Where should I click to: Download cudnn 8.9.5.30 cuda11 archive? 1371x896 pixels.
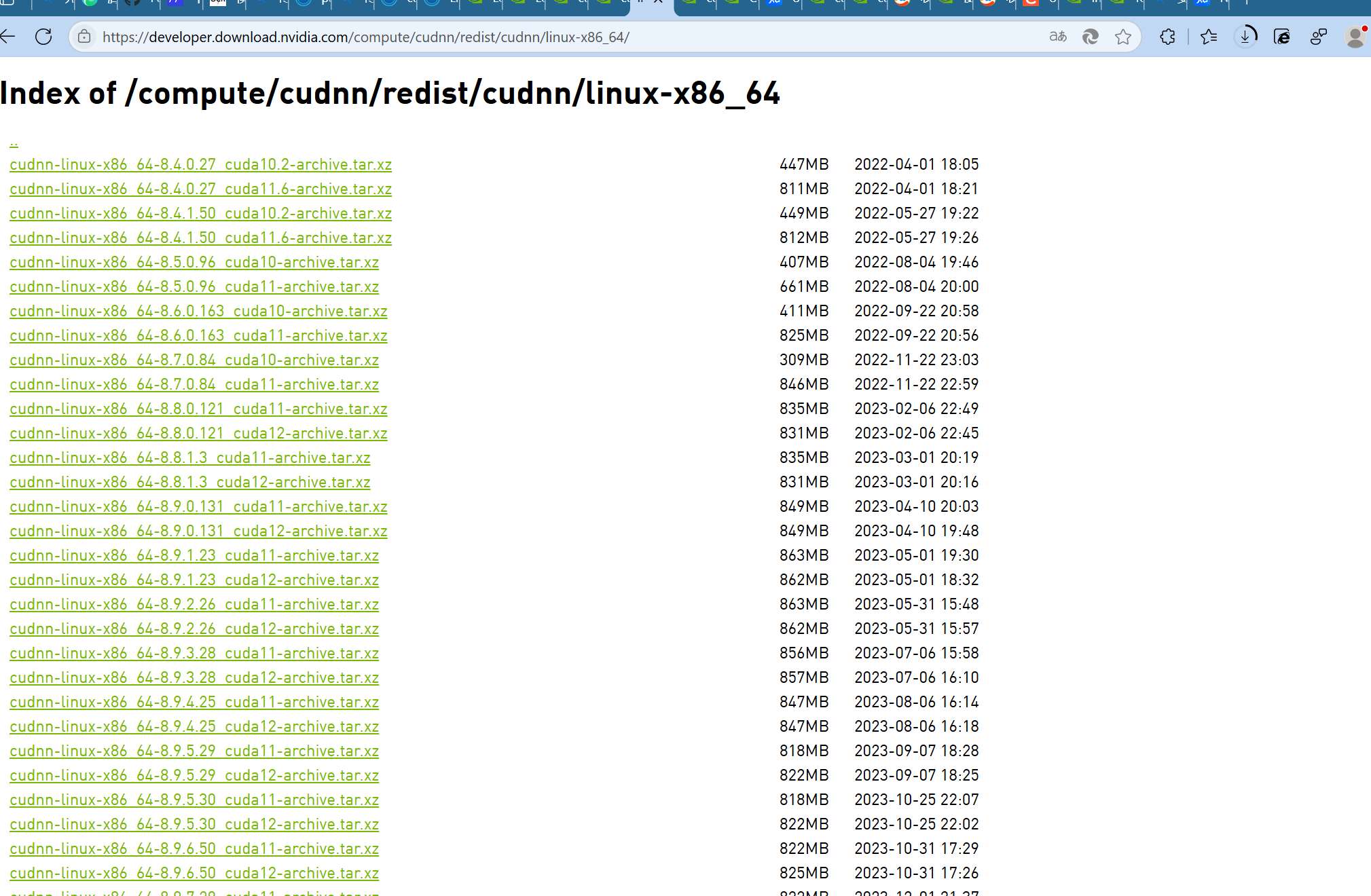tap(194, 800)
